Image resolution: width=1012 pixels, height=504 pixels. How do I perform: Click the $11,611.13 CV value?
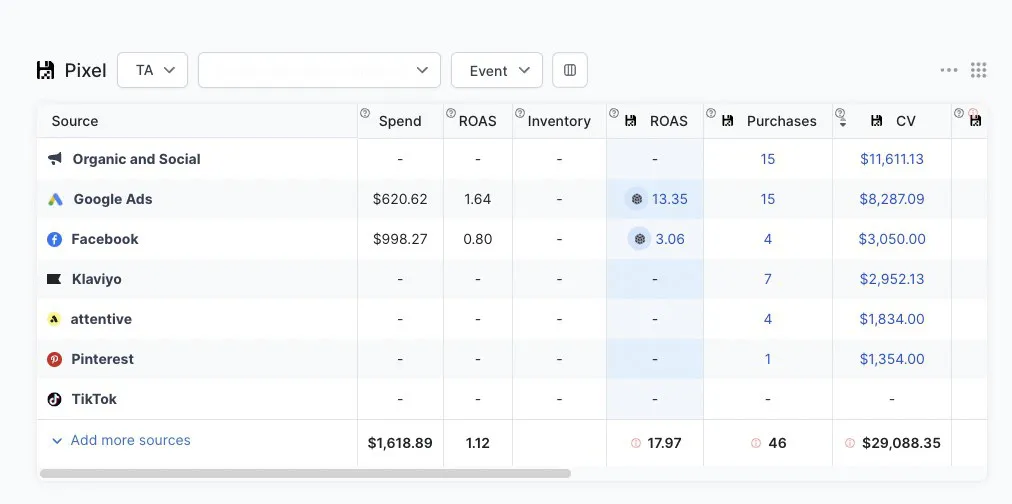(x=892, y=159)
